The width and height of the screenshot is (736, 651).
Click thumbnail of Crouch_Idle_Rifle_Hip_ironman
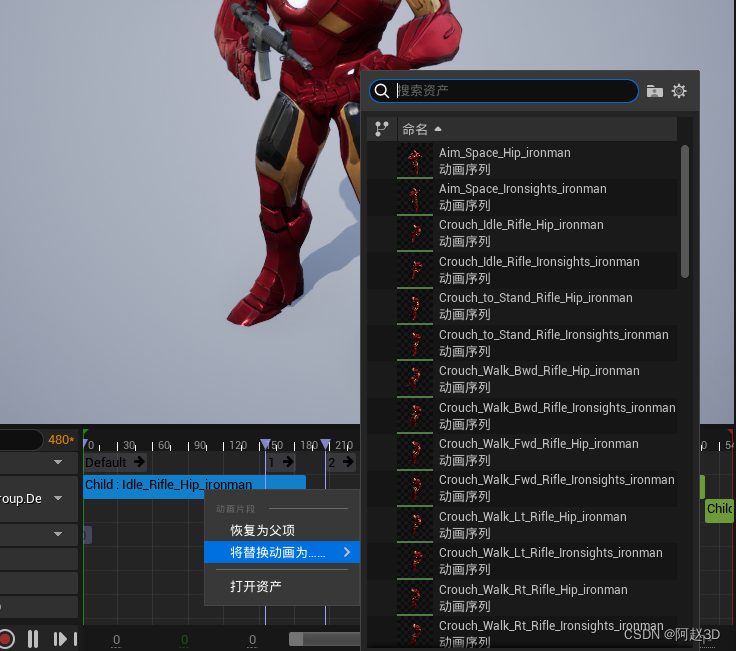(415, 233)
